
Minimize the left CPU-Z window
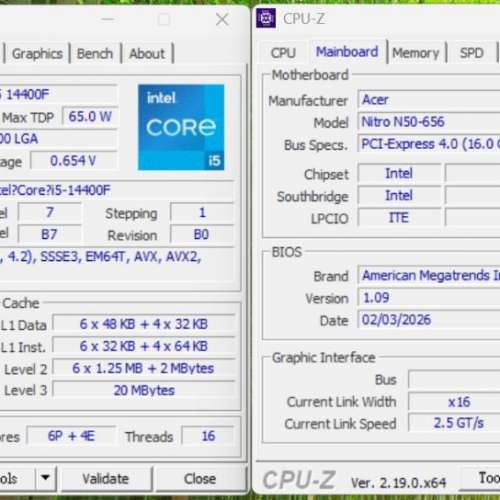coord(108,19)
